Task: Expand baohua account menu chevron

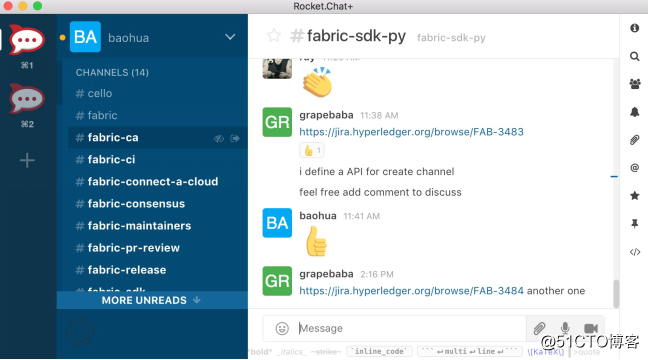Action: pyautogui.click(x=230, y=37)
